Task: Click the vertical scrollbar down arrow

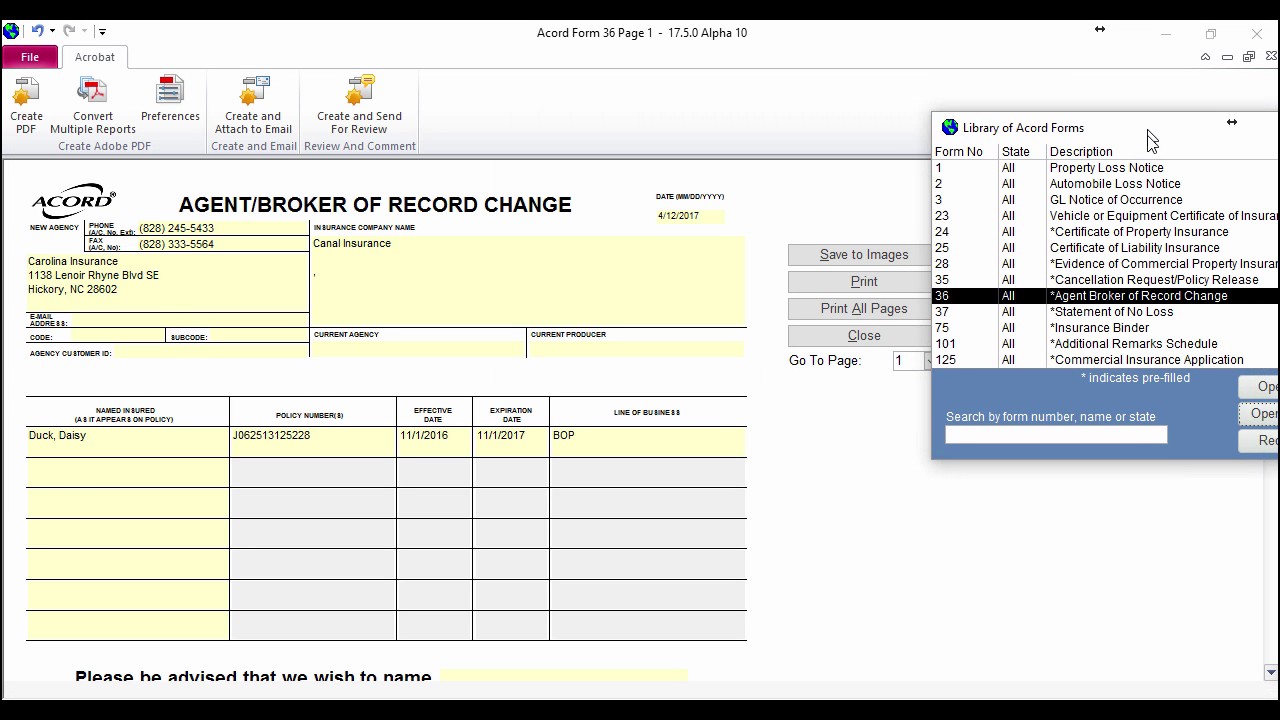Action: tap(1271, 673)
